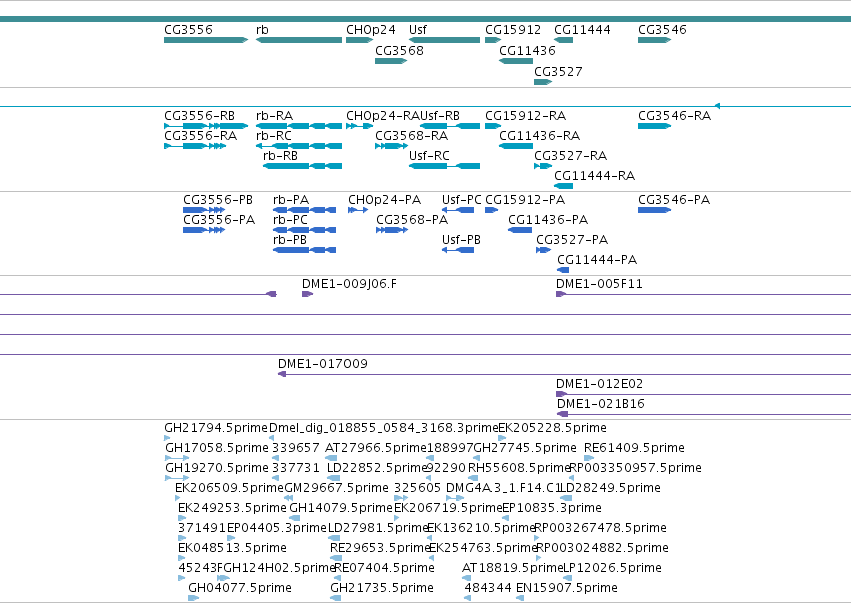Open the Usf gene feature
851x603 pixels.
pyautogui.click(x=444, y=40)
